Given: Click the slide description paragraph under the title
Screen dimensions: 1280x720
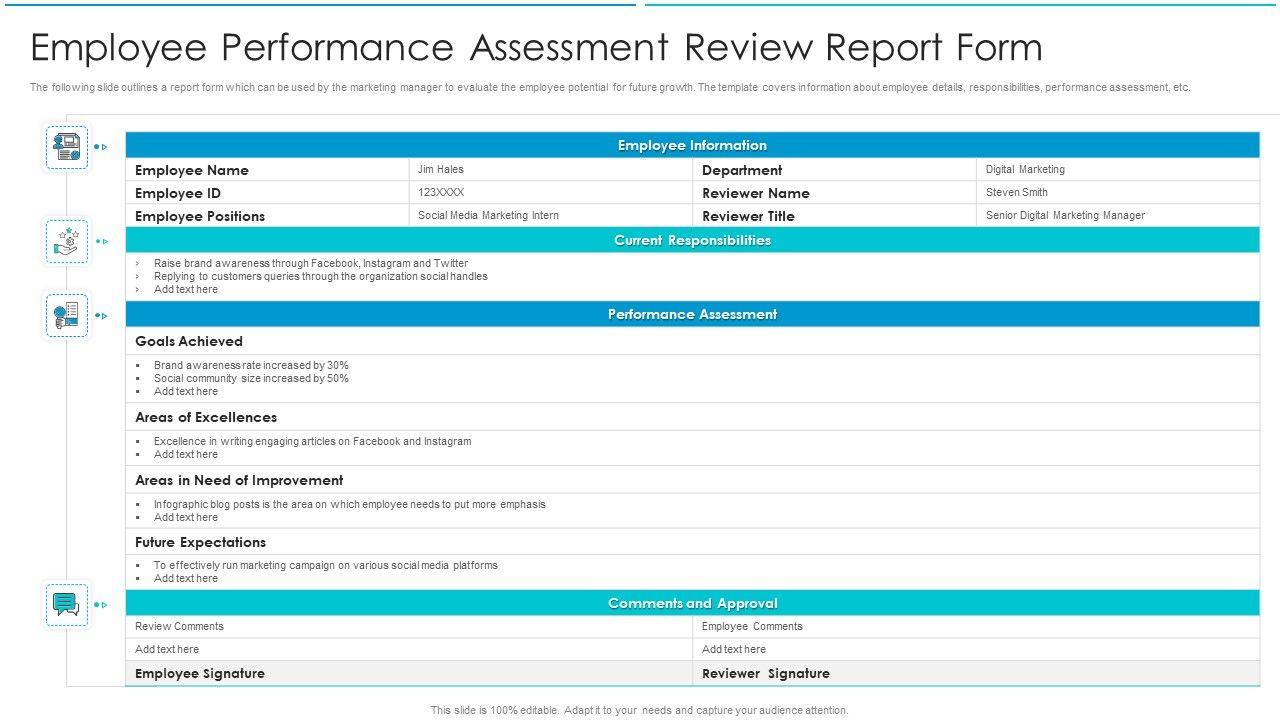Looking at the screenshot, I should (610, 87).
